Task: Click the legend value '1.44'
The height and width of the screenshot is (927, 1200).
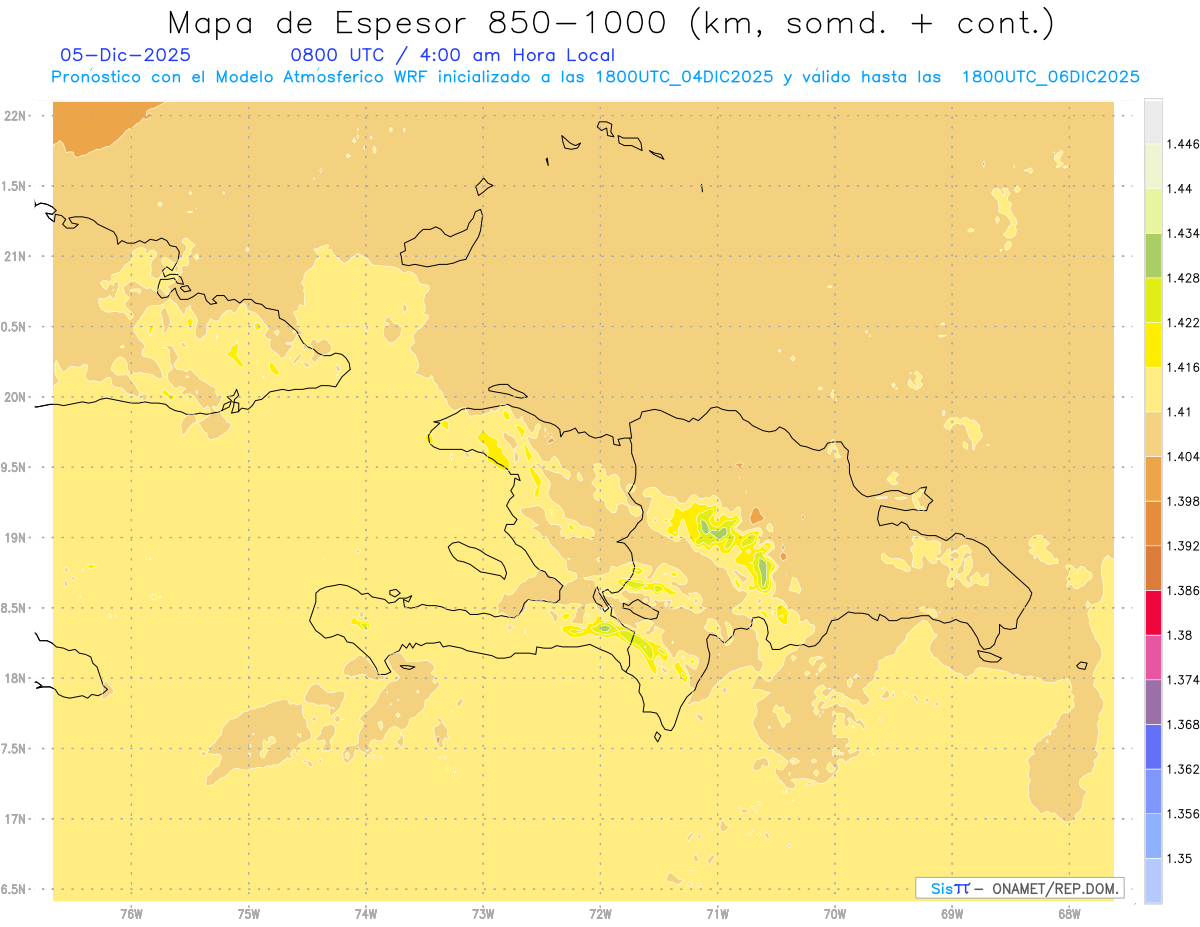Action: 1178,189
